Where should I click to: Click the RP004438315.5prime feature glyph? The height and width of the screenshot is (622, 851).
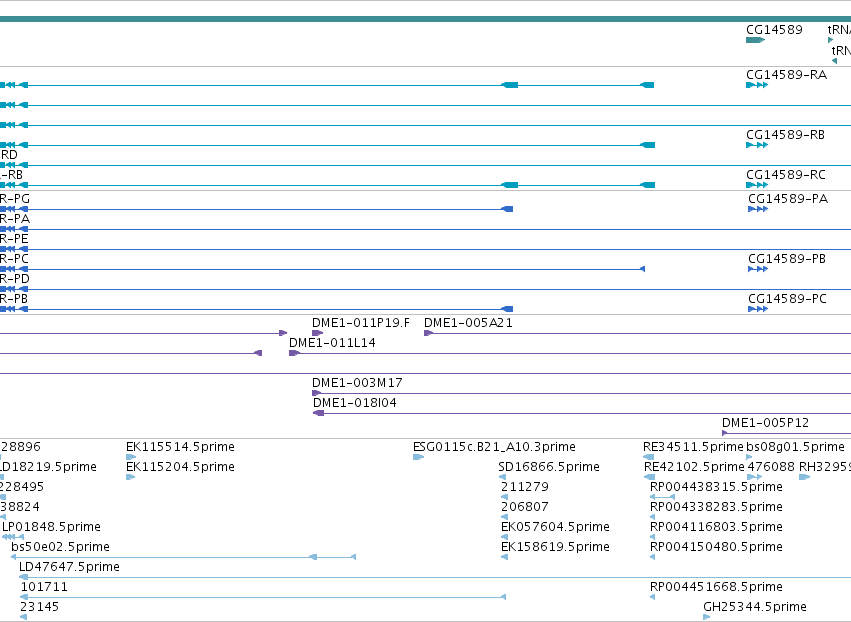pos(663,497)
